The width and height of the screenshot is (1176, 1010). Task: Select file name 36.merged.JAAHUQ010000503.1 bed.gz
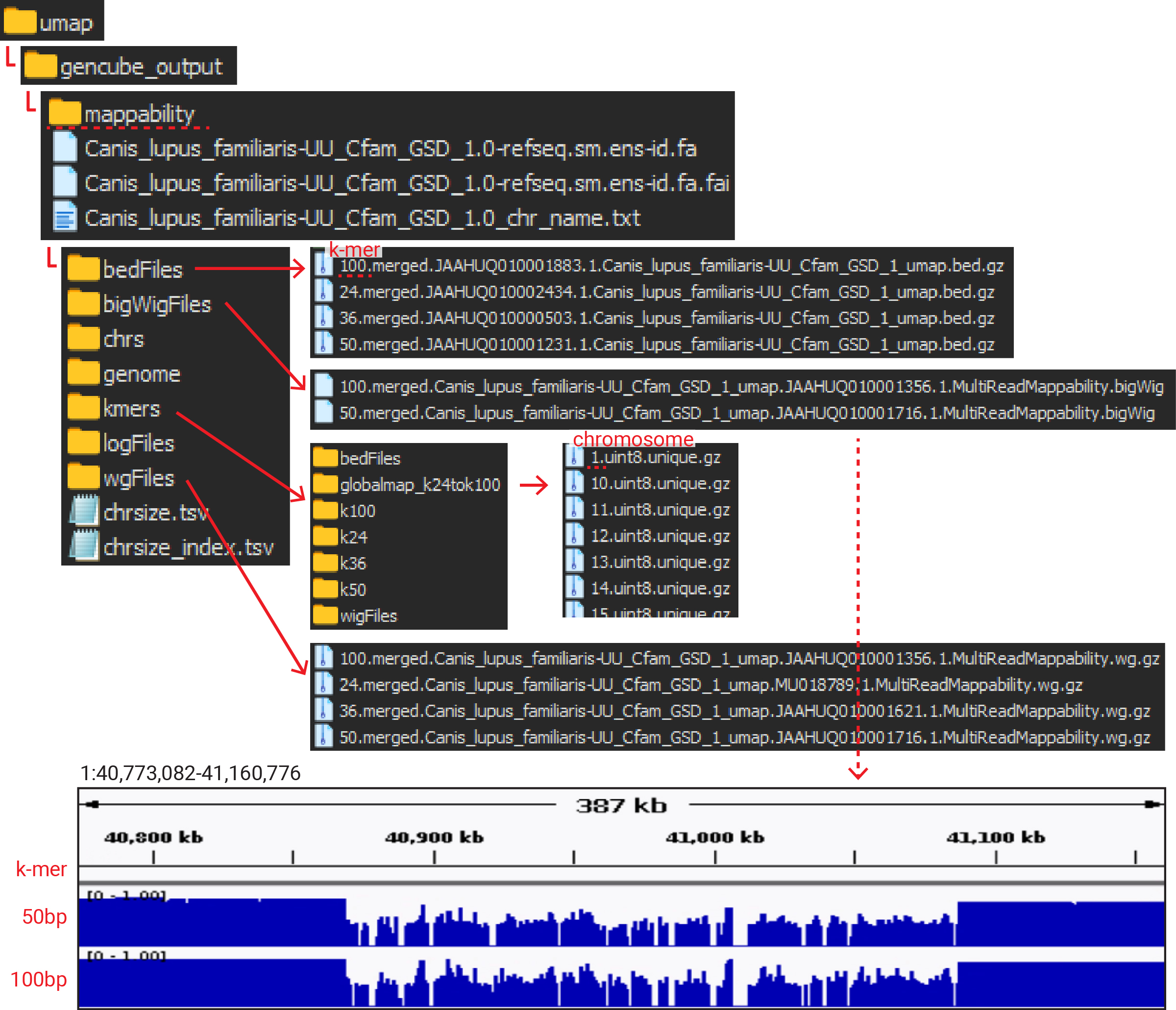666,318
